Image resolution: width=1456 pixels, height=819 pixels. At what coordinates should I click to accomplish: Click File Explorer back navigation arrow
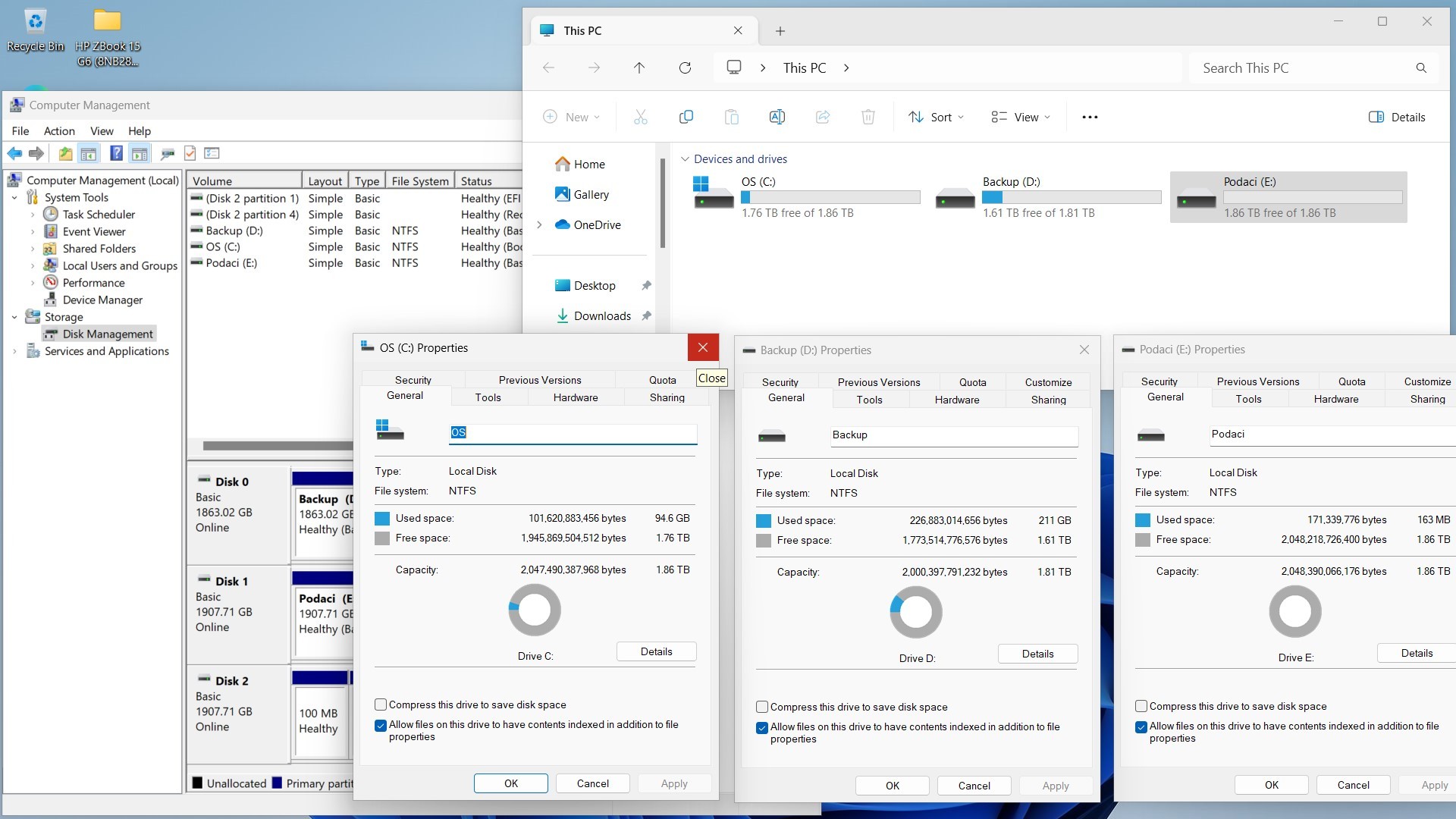click(x=548, y=68)
